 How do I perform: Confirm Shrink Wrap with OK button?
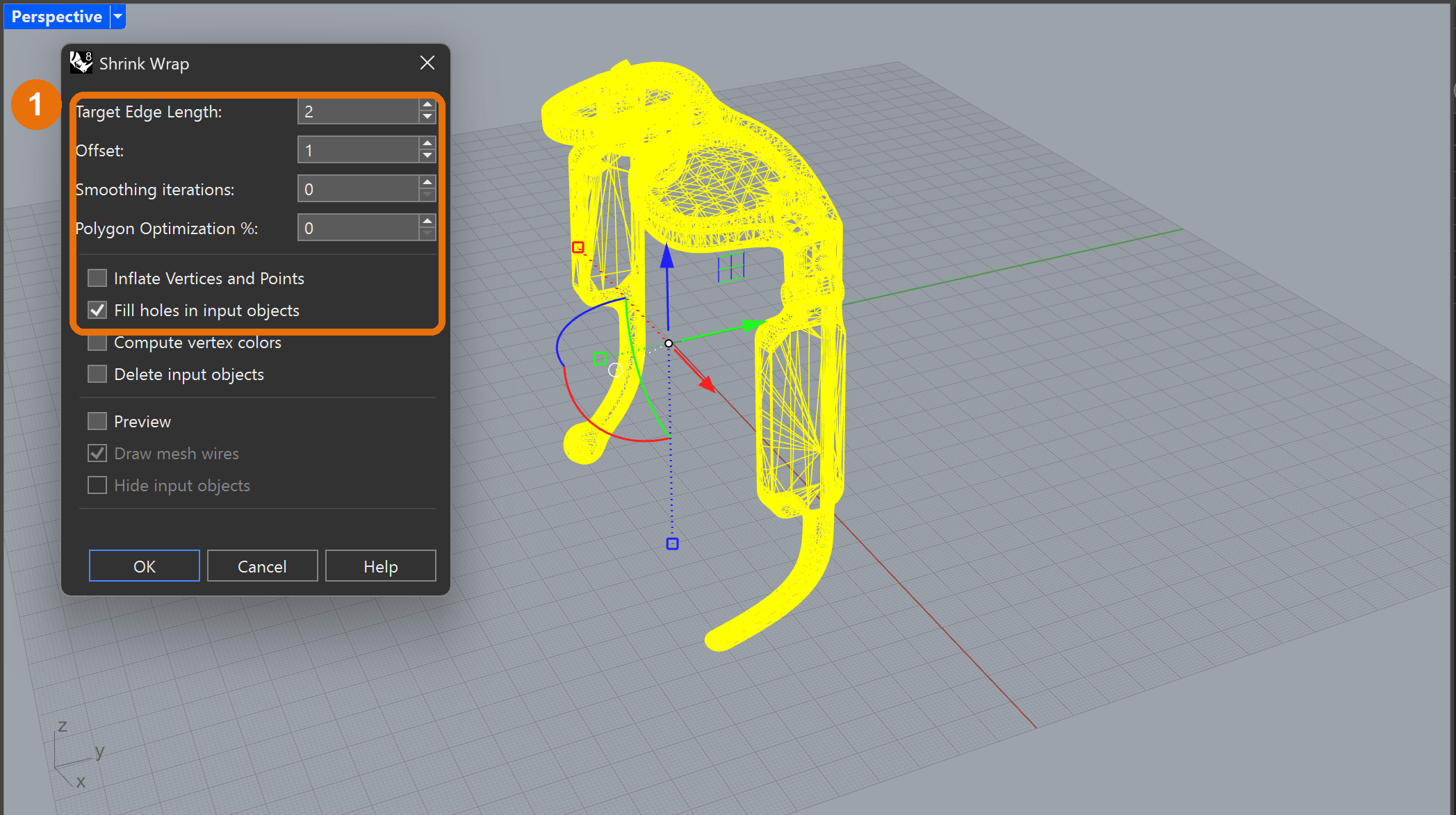click(x=145, y=566)
